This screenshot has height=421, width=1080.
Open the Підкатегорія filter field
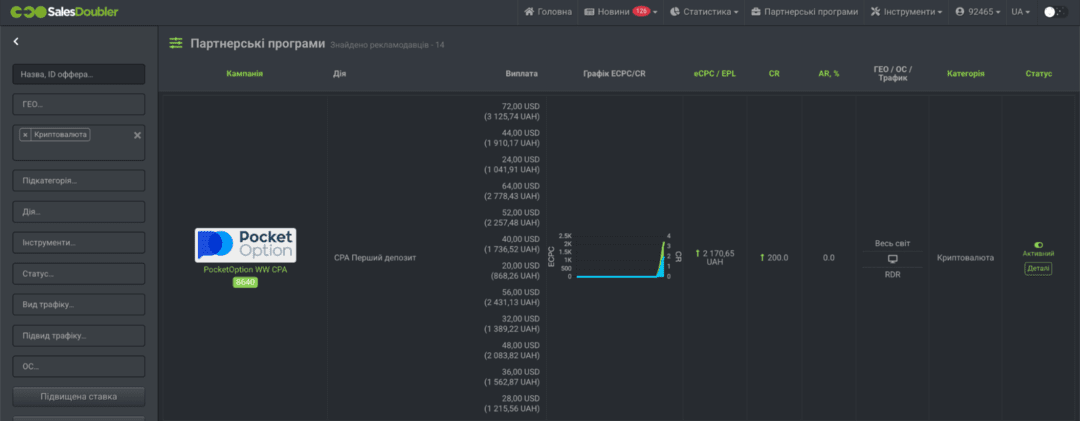[x=79, y=181]
